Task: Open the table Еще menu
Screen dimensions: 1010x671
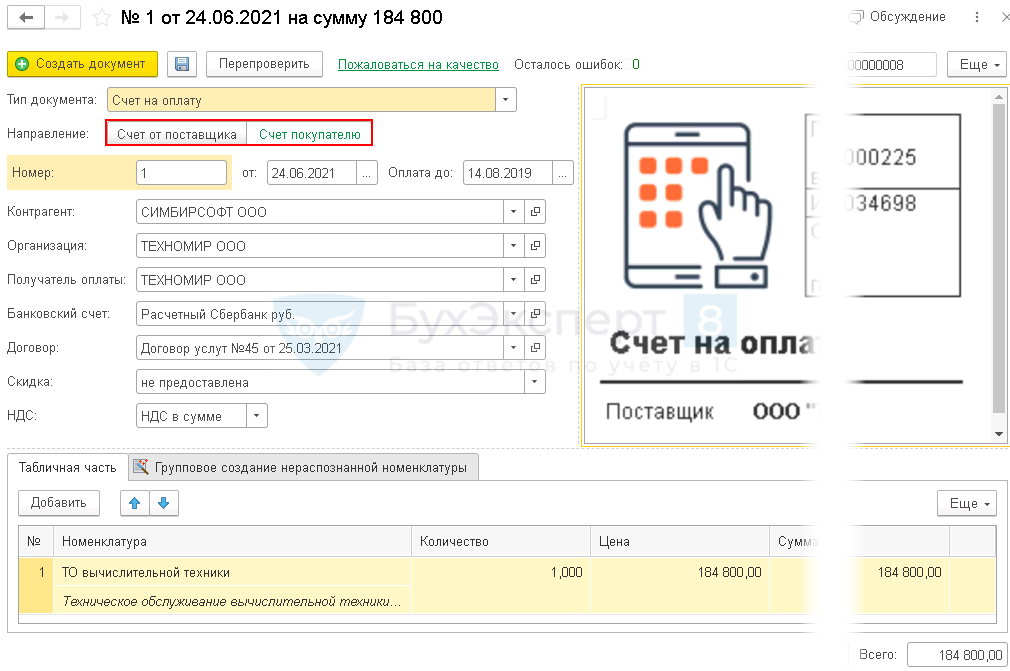Action: coord(967,503)
